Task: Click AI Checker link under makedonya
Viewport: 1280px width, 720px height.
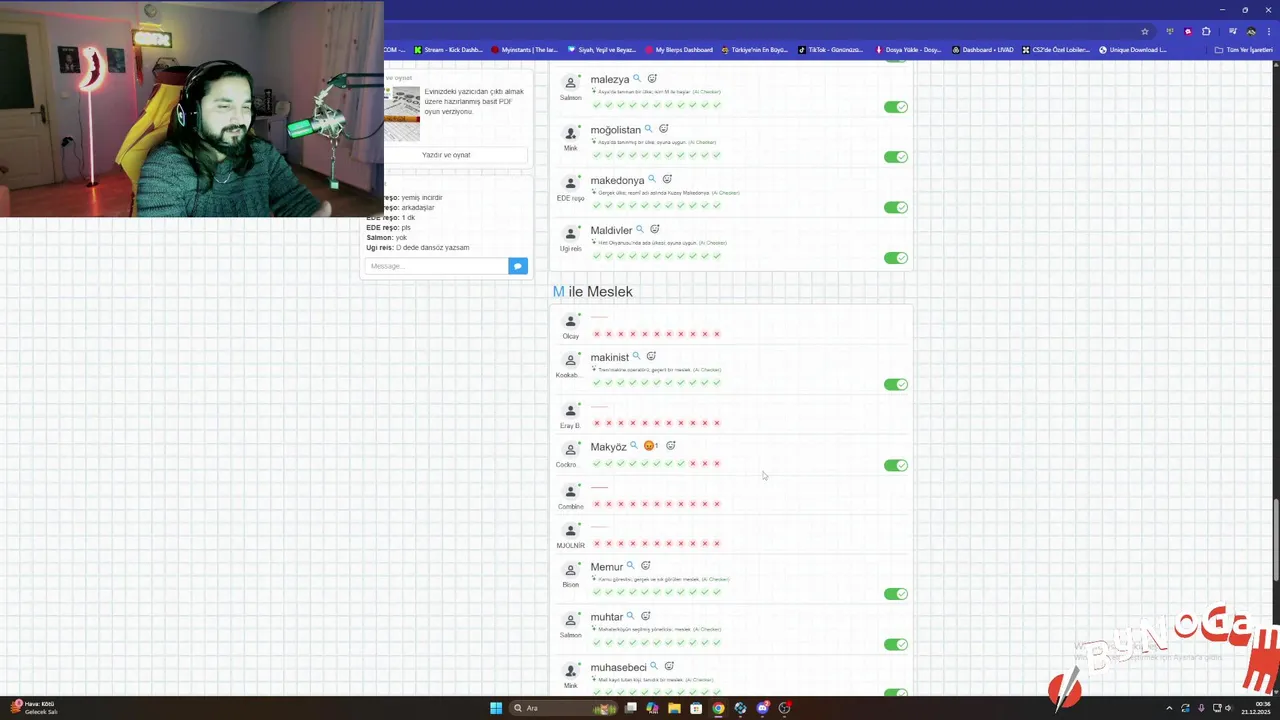Action: pos(725,193)
